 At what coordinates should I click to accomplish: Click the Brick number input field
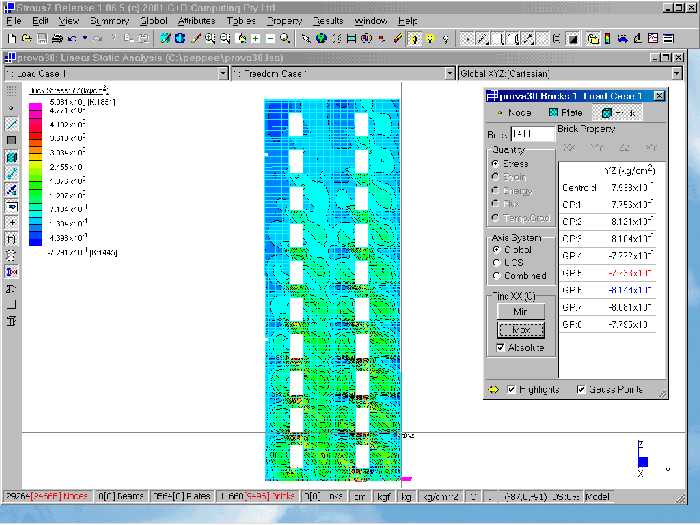click(532, 133)
